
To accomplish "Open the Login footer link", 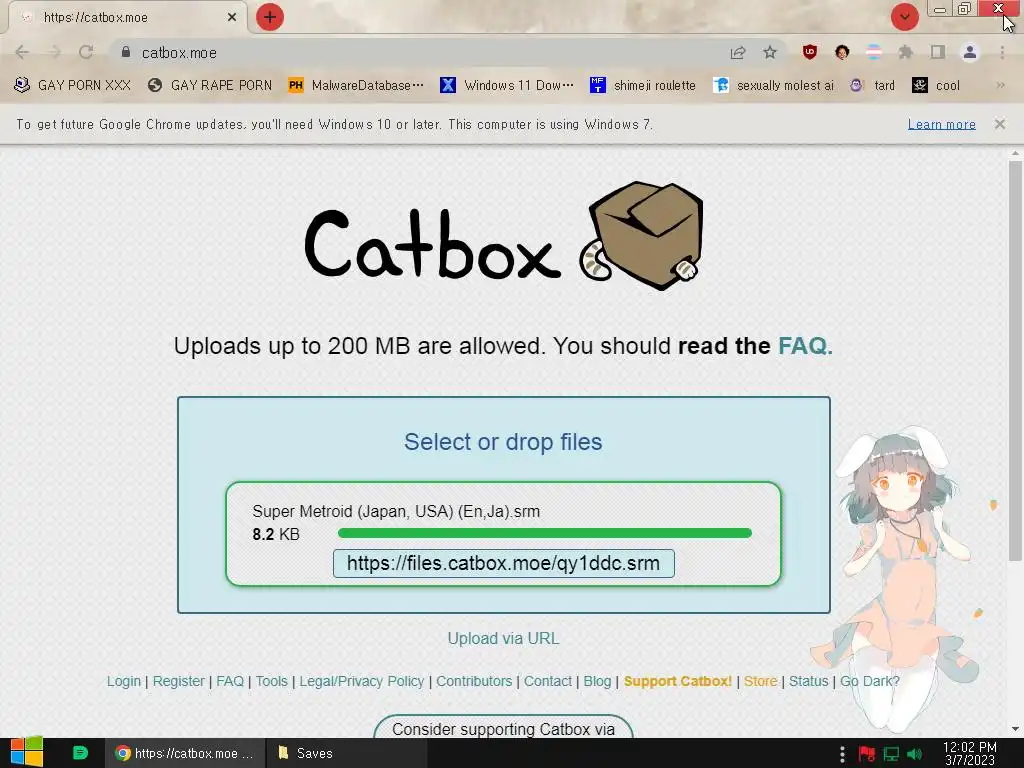I will [123, 681].
